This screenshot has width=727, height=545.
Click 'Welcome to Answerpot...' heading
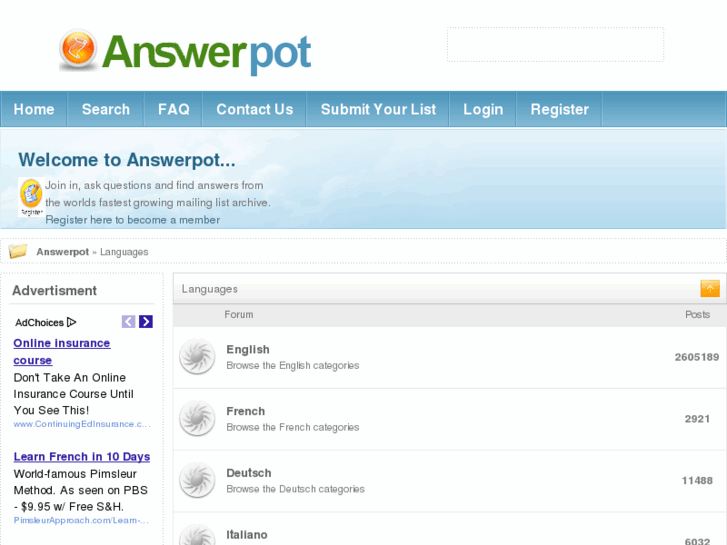point(127,160)
